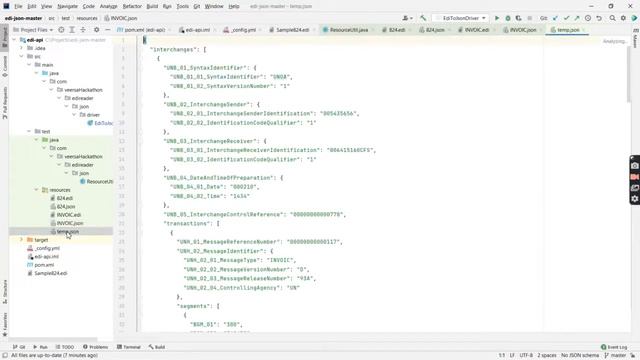Screen dimensions: 640x360
Task: Toggle the TODO tool window
Action: click(64, 347)
